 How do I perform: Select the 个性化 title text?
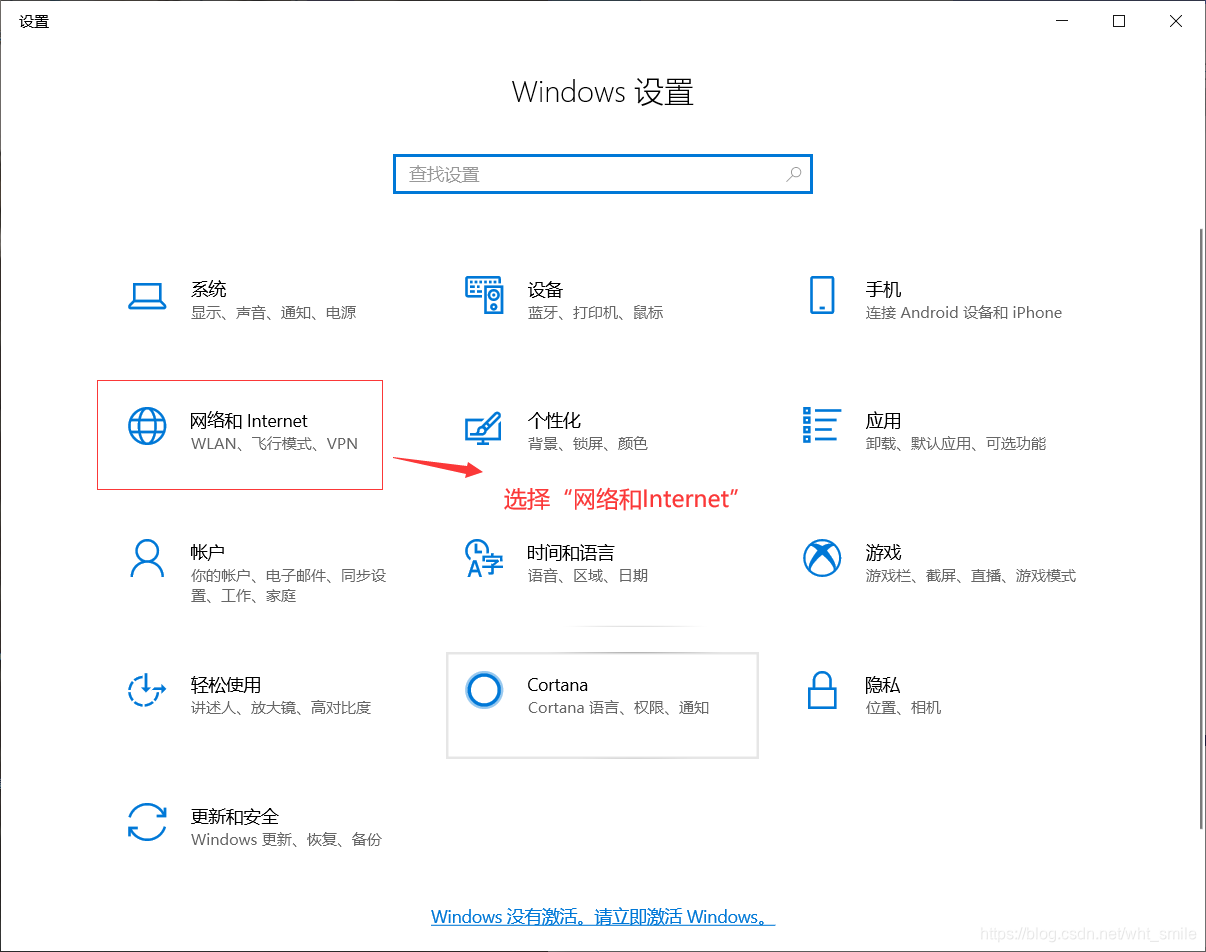(x=555, y=421)
